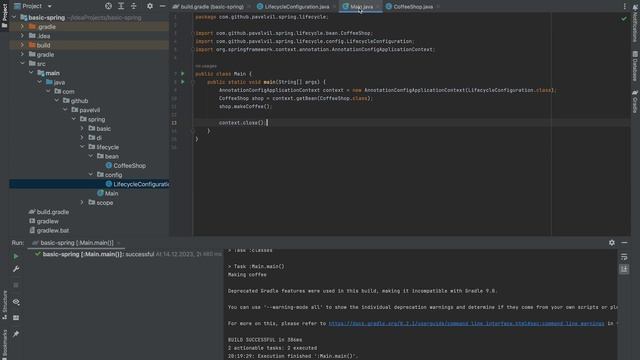Image resolution: width=640 pixels, height=360 pixels.
Task: Expand the basic package
Action: [x=82, y=129]
